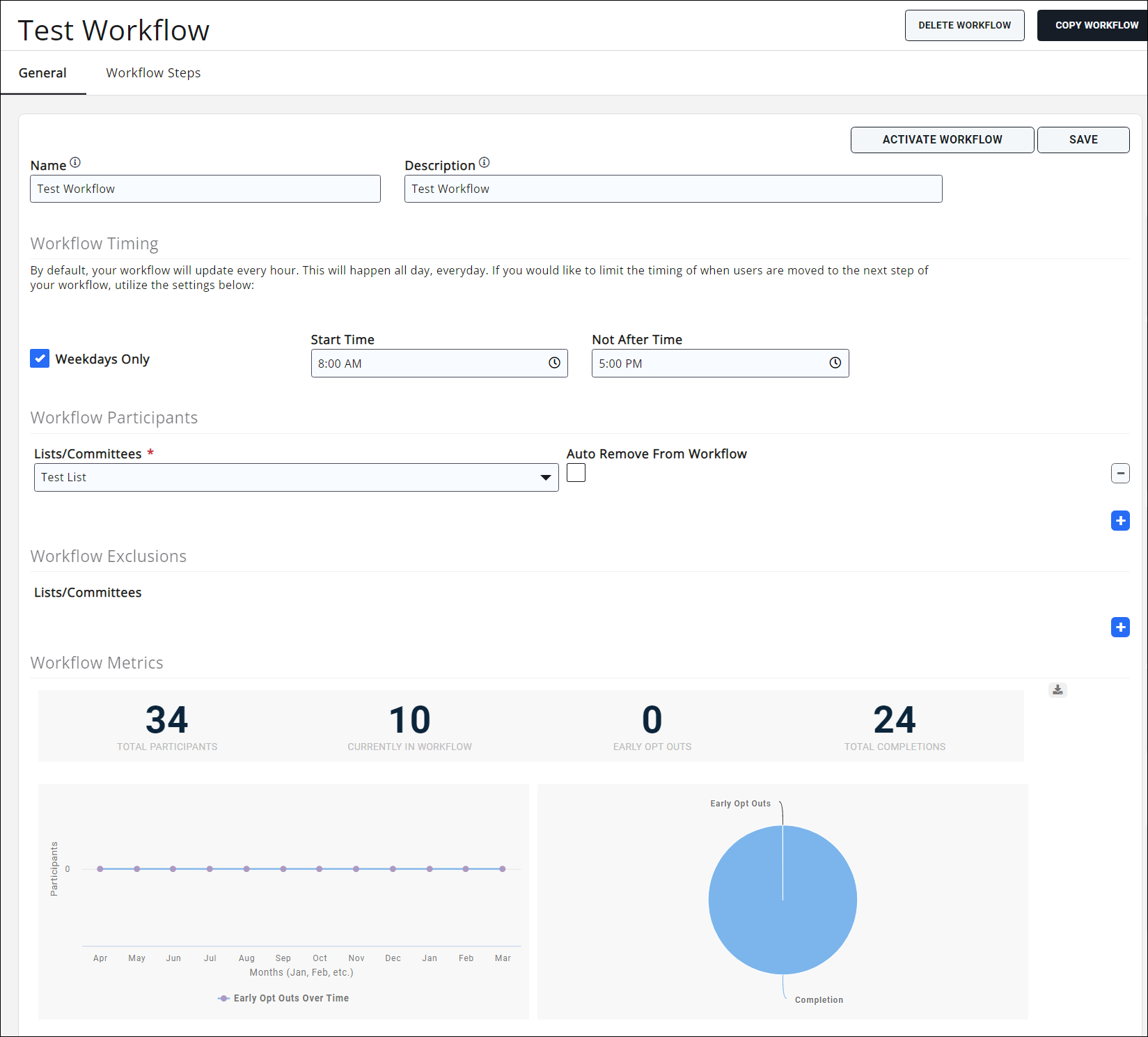Add a new Workflow Exclusions list

[x=1119, y=627]
